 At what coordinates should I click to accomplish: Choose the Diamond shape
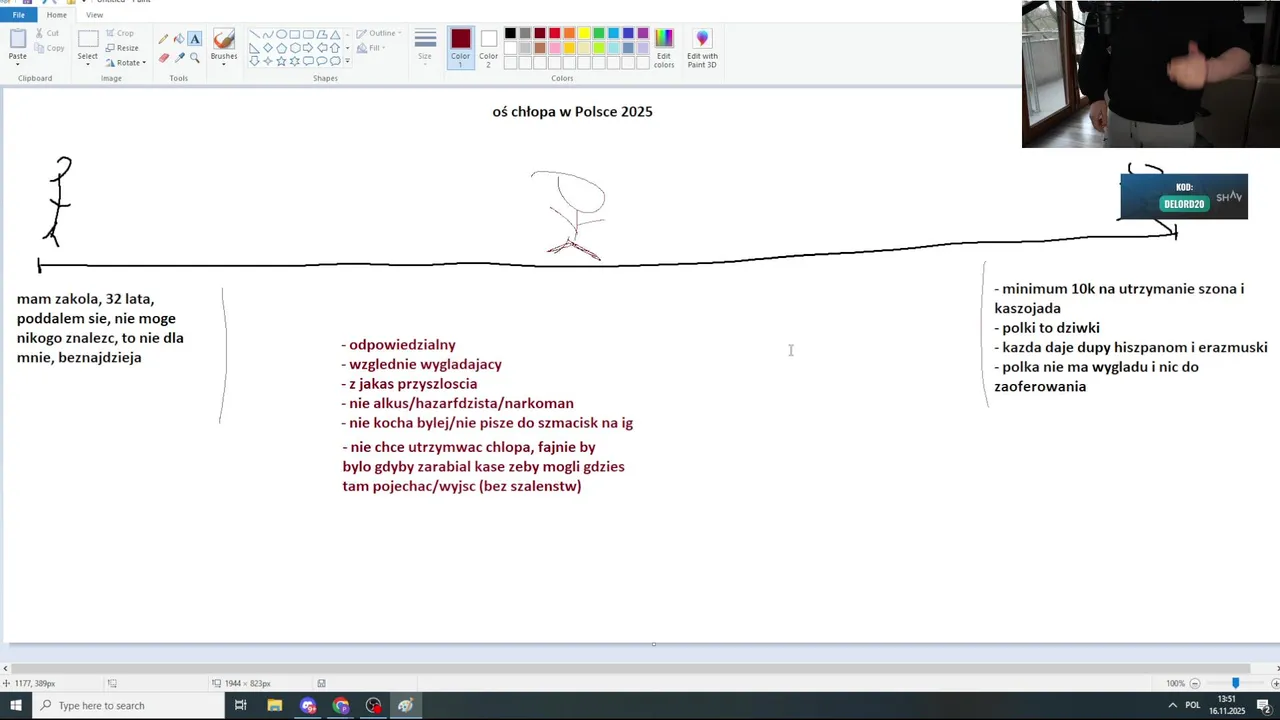[268, 47]
